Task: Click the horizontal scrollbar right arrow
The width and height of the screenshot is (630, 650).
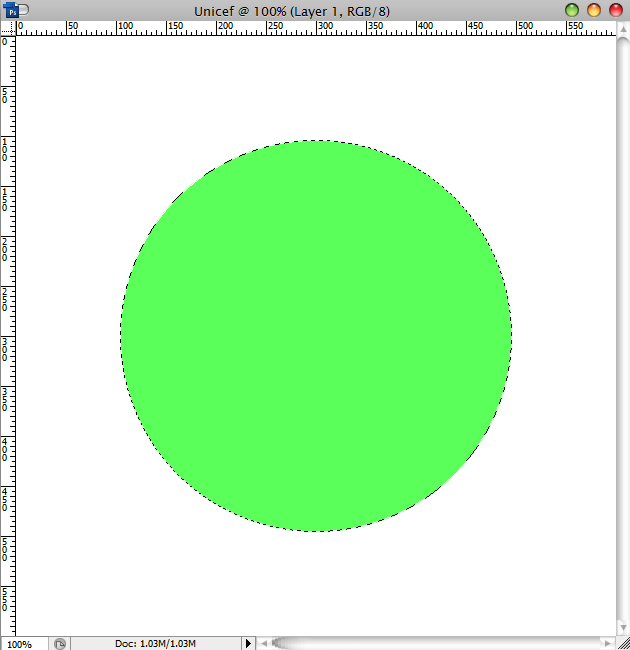Action: coord(608,643)
